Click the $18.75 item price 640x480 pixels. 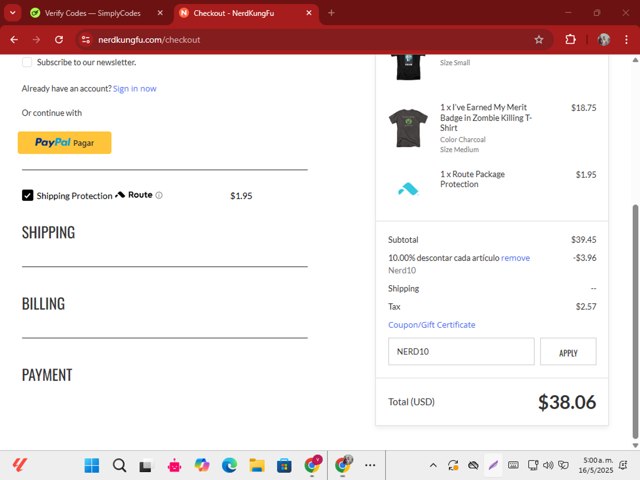point(583,108)
